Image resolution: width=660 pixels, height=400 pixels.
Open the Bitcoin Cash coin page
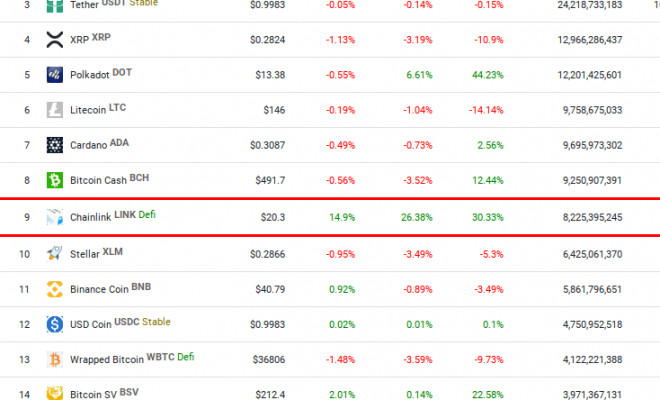(98, 181)
